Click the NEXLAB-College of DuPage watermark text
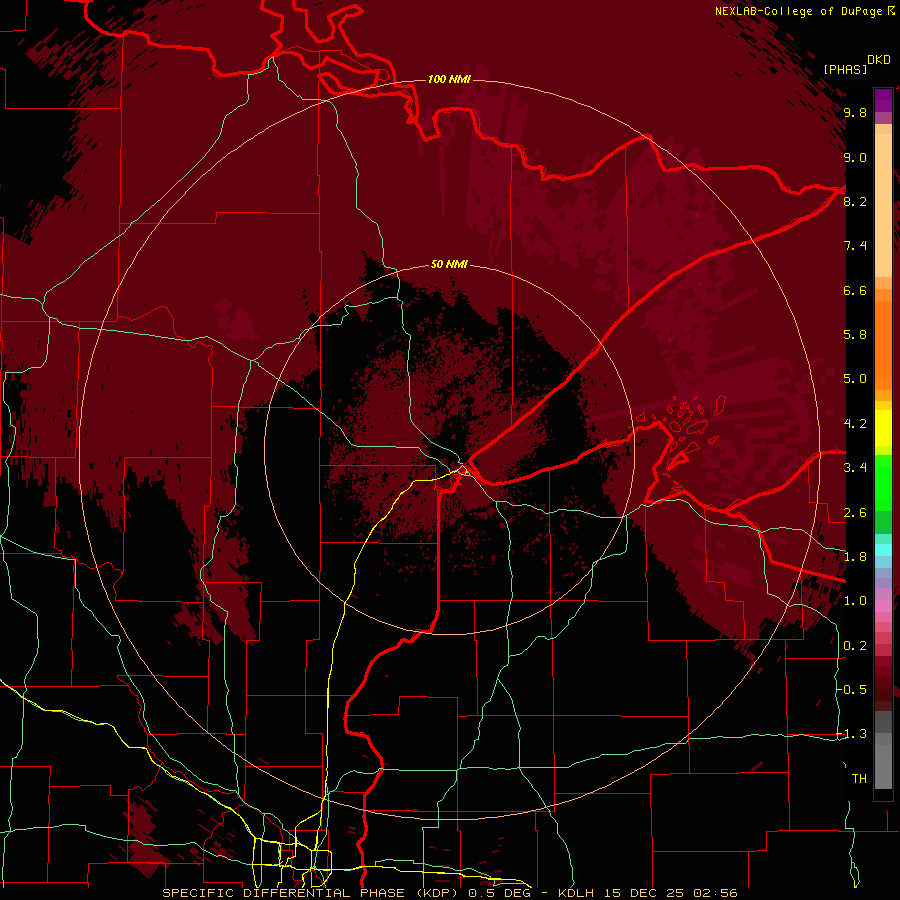 (x=804, y=11)
